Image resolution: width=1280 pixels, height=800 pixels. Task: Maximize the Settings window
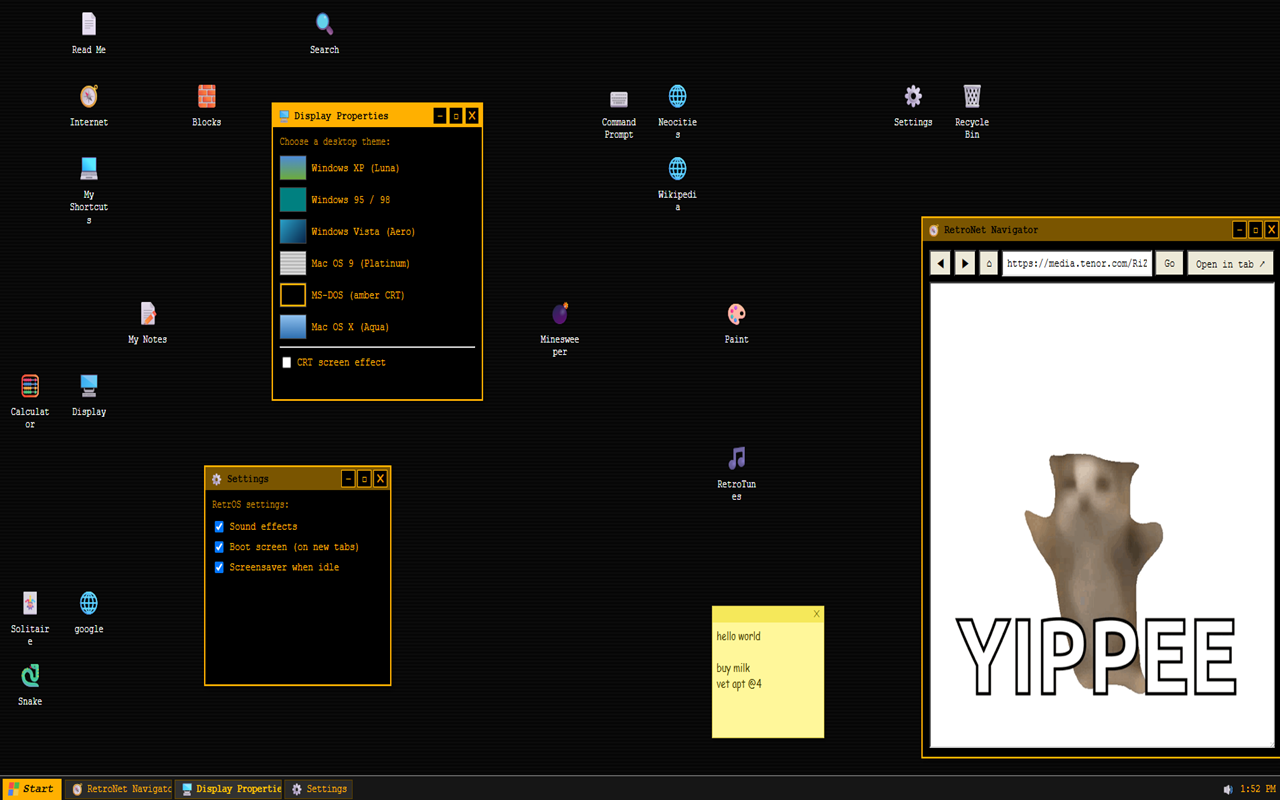364,479
